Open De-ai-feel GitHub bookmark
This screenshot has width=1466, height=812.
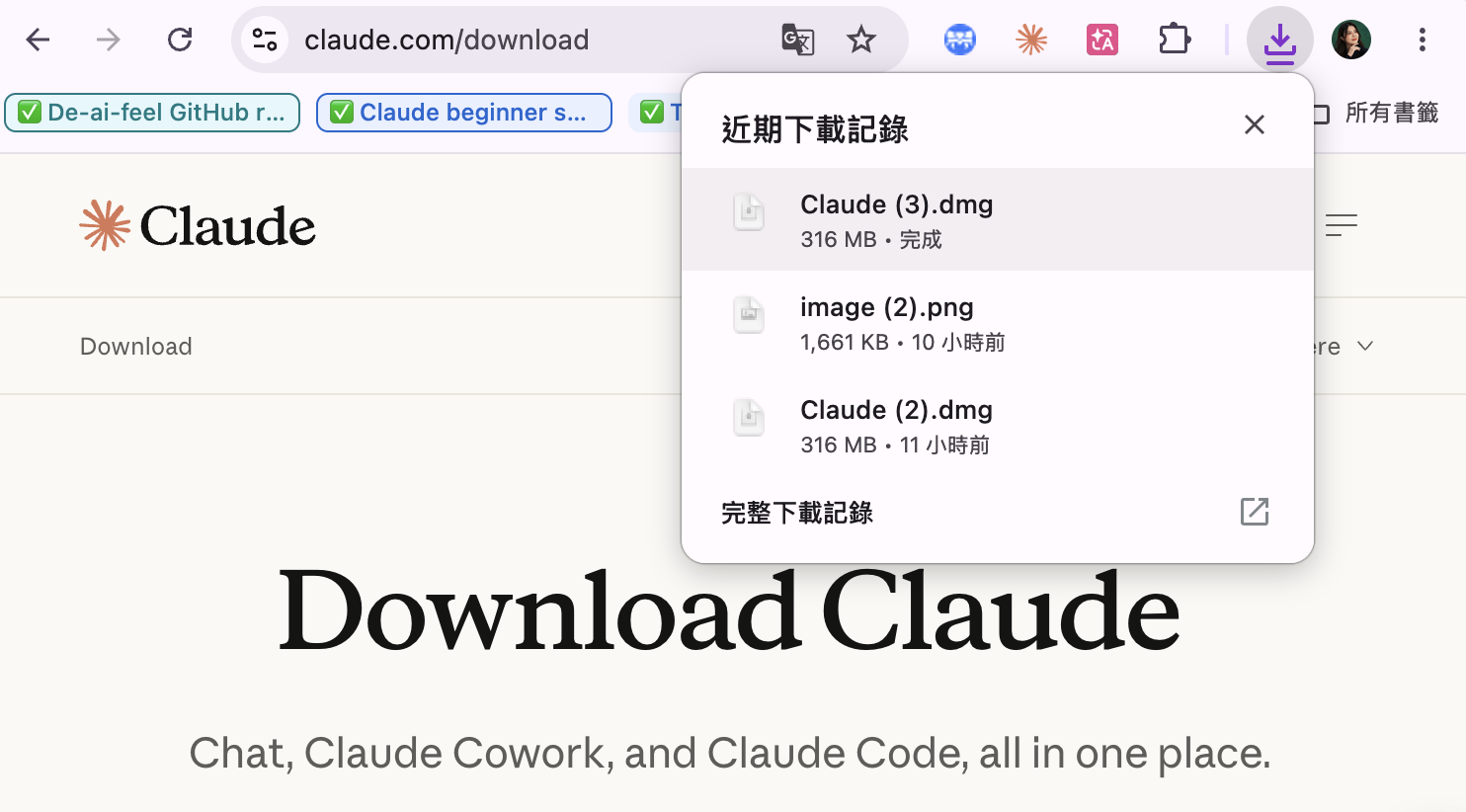tap(152, 113)
